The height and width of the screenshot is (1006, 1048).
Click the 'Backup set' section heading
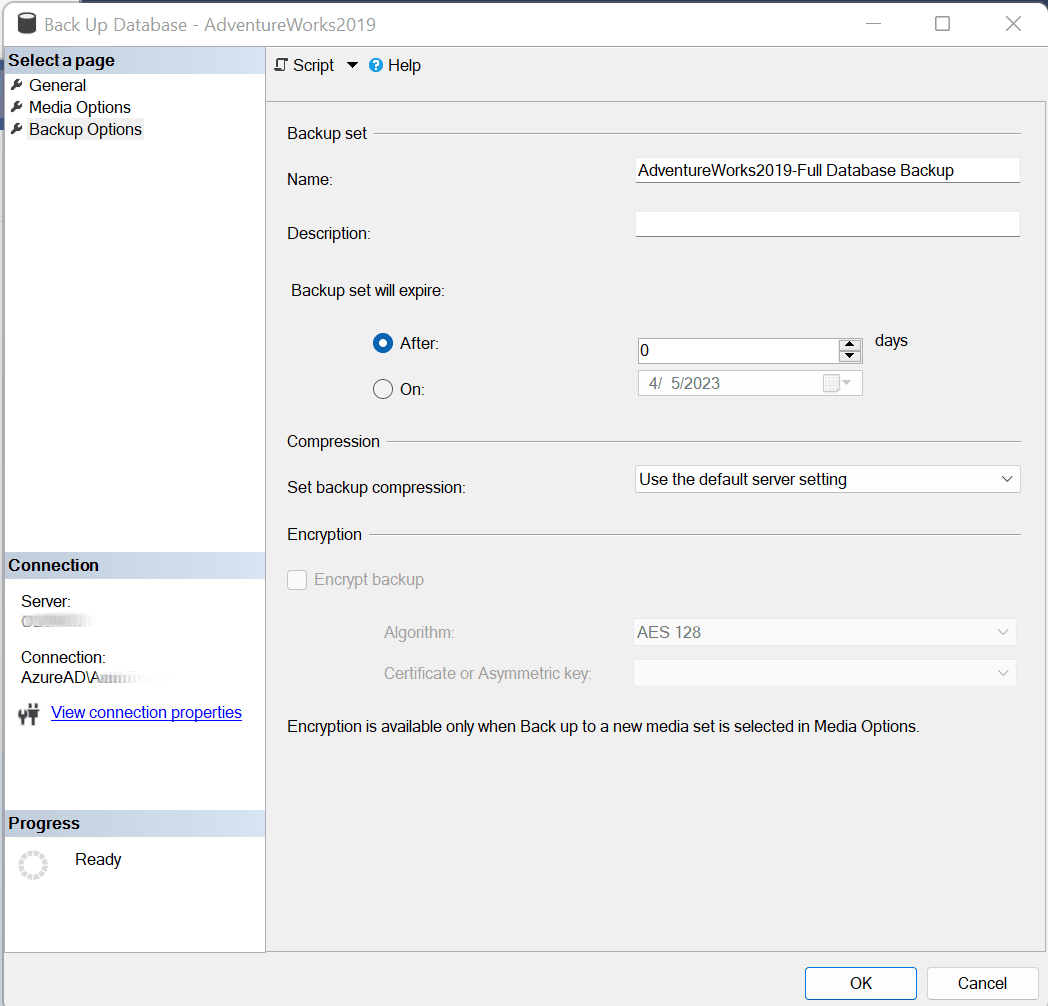point(327,134)
